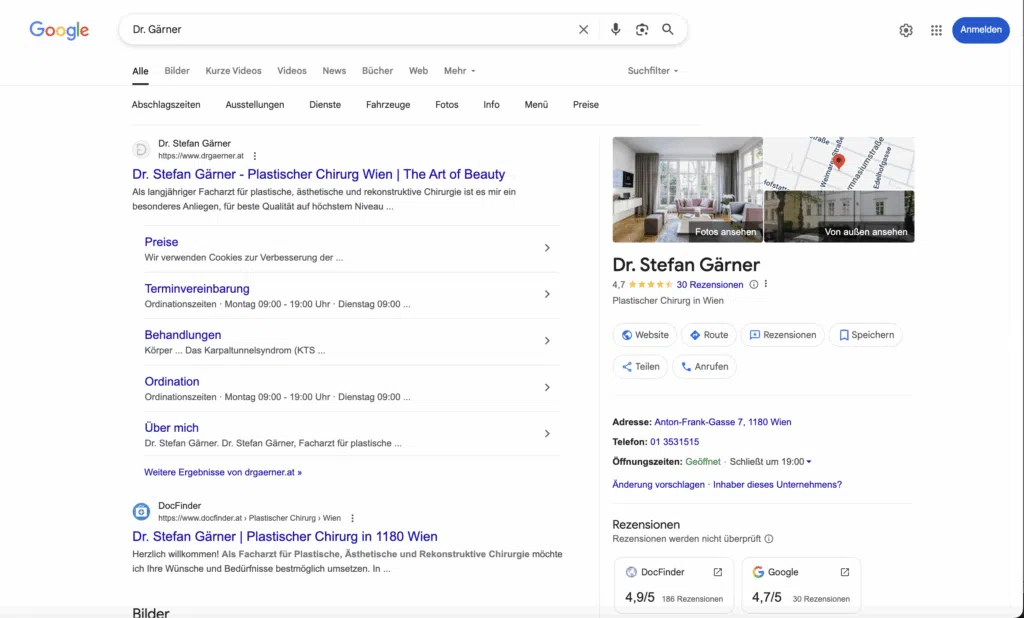
Task: Switch to the Kurze Videos tab
Action: pos(233,71)
